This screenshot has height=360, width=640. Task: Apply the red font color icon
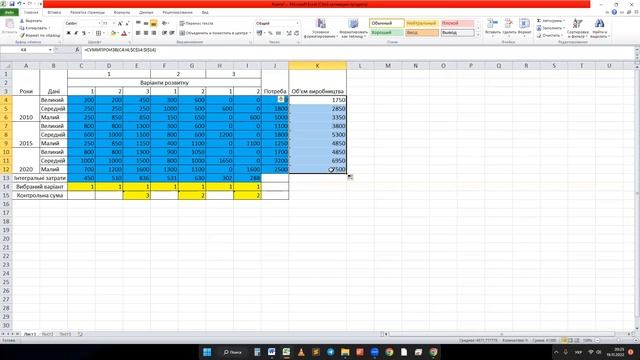coord(124,33)
